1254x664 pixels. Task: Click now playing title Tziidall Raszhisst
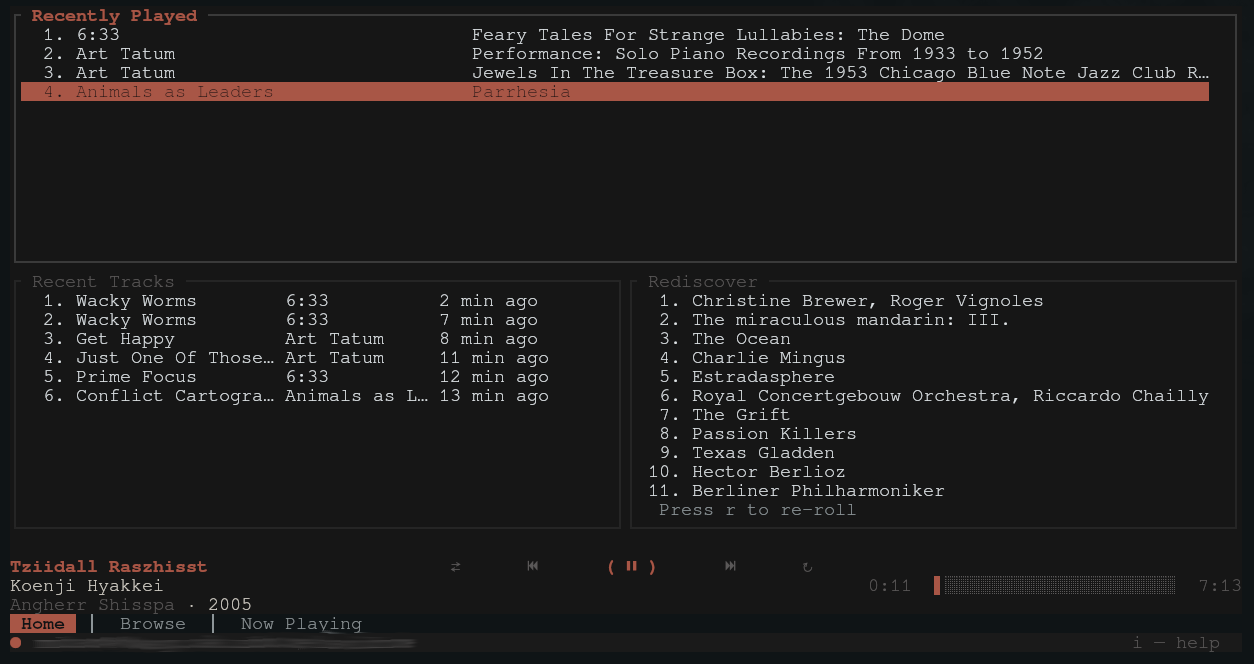click(x=109, y=567)
